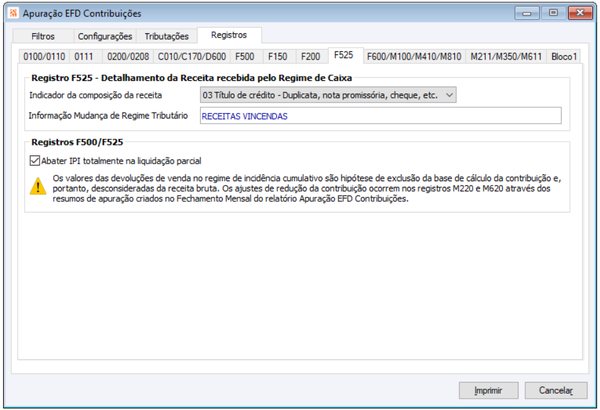600x410 pixels.
Task: Open the F150 sub-tab
Action: click(x=277, y=57)
